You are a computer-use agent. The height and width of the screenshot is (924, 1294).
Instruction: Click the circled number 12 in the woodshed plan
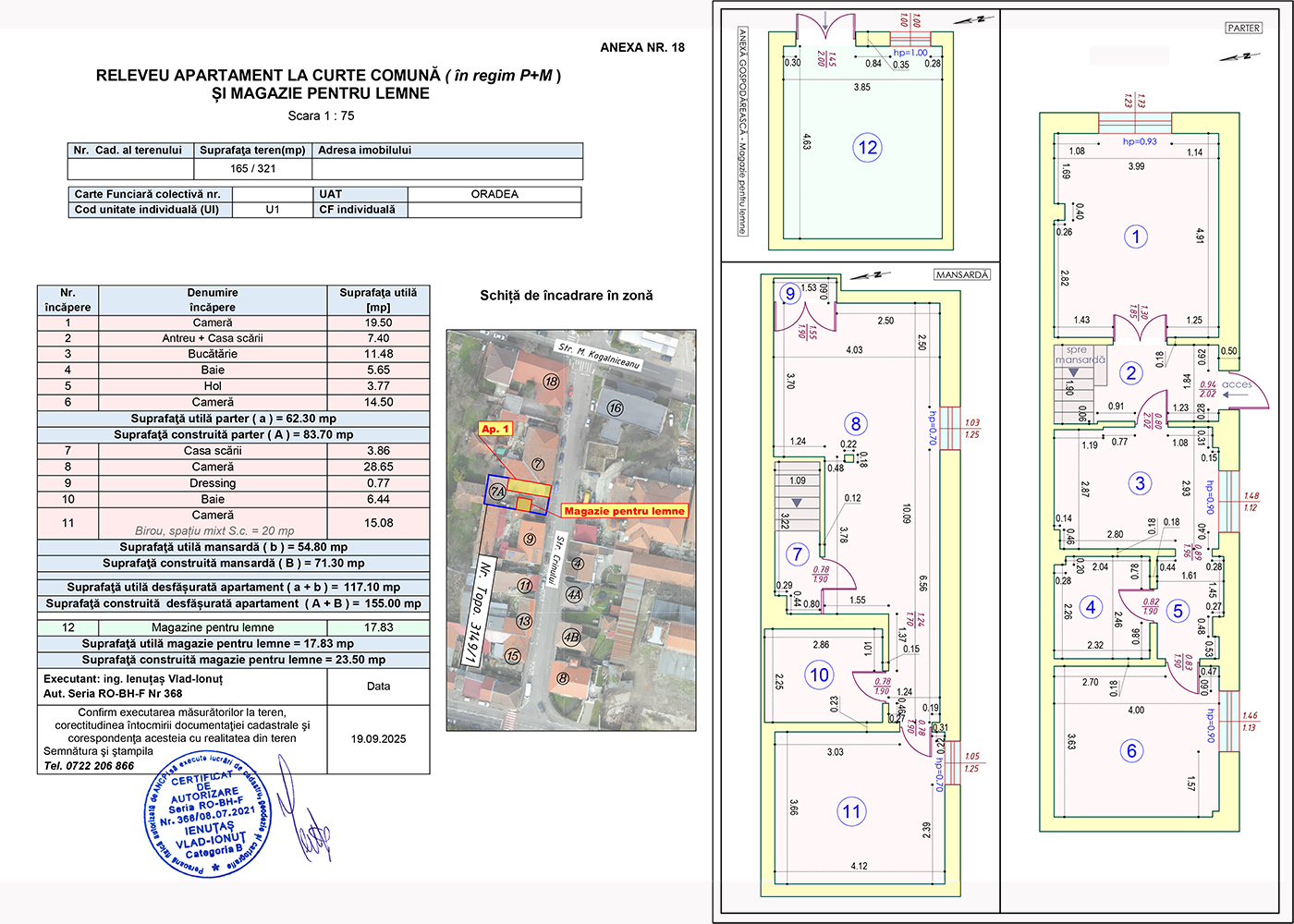pyautogui.click(x=867, y=146)
